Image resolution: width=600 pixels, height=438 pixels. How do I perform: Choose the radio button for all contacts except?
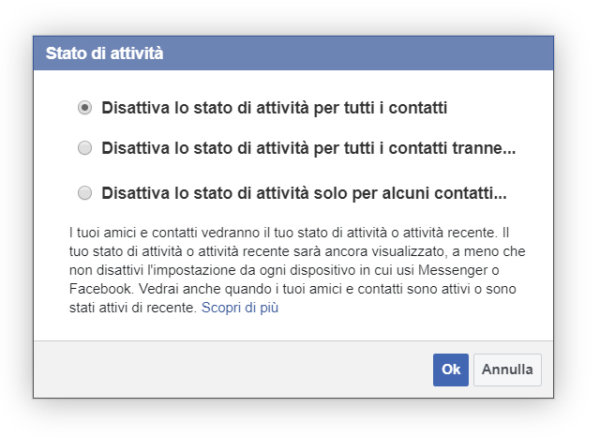85,149
